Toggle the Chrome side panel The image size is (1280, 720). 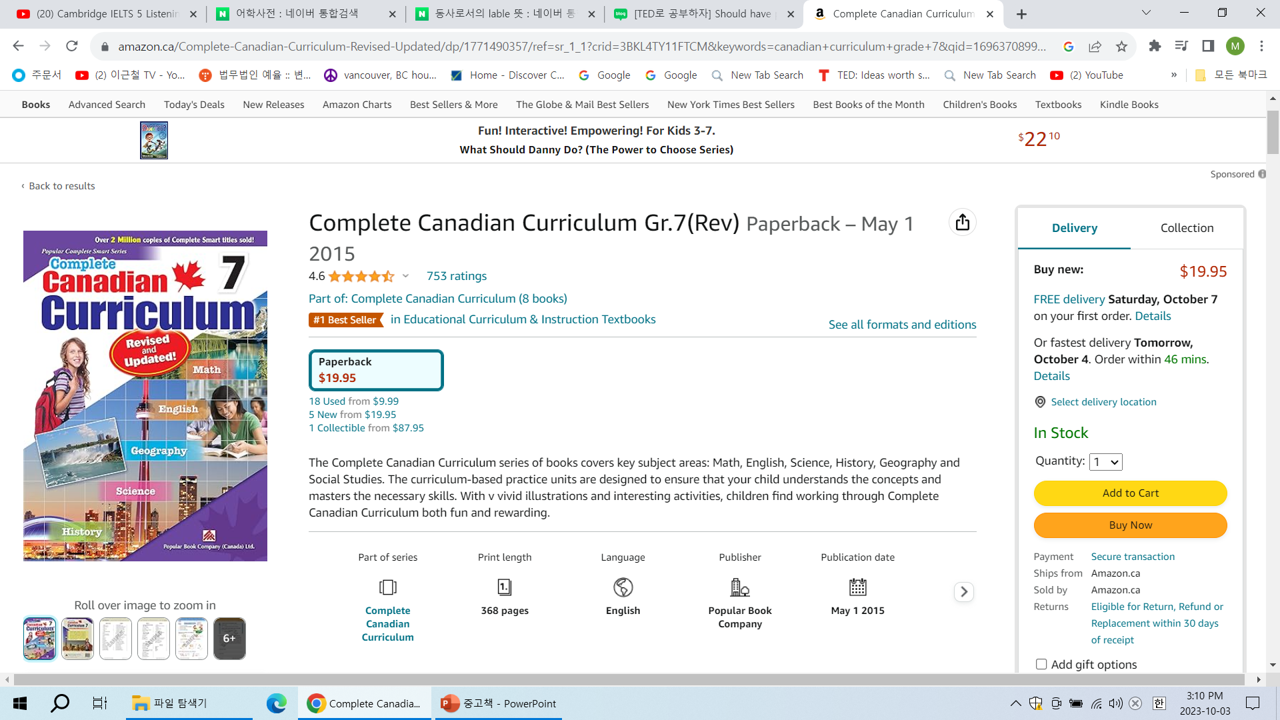click(x=1208, y=46)
